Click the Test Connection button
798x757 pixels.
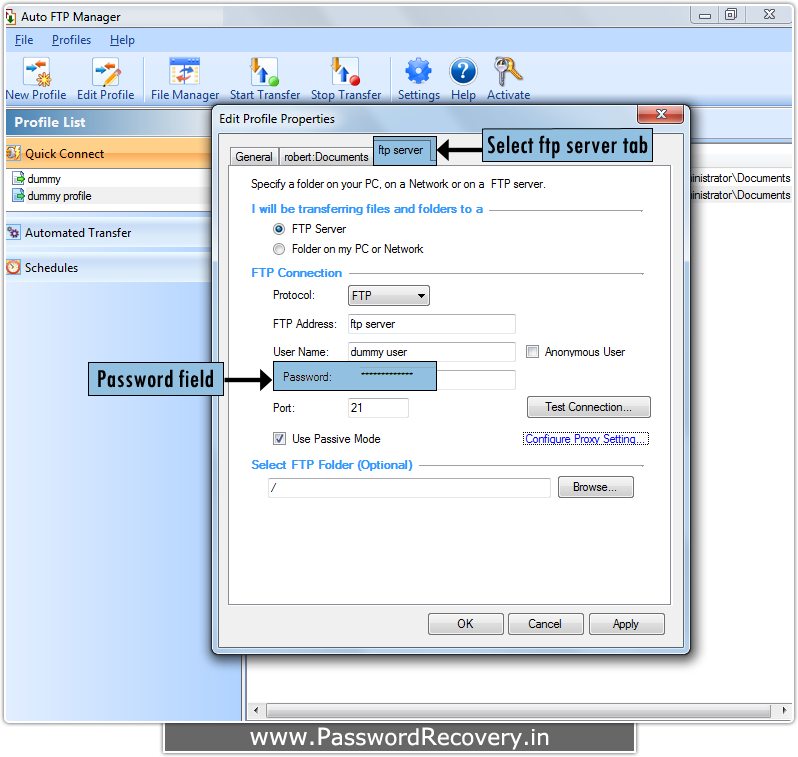tap(589, 407)
